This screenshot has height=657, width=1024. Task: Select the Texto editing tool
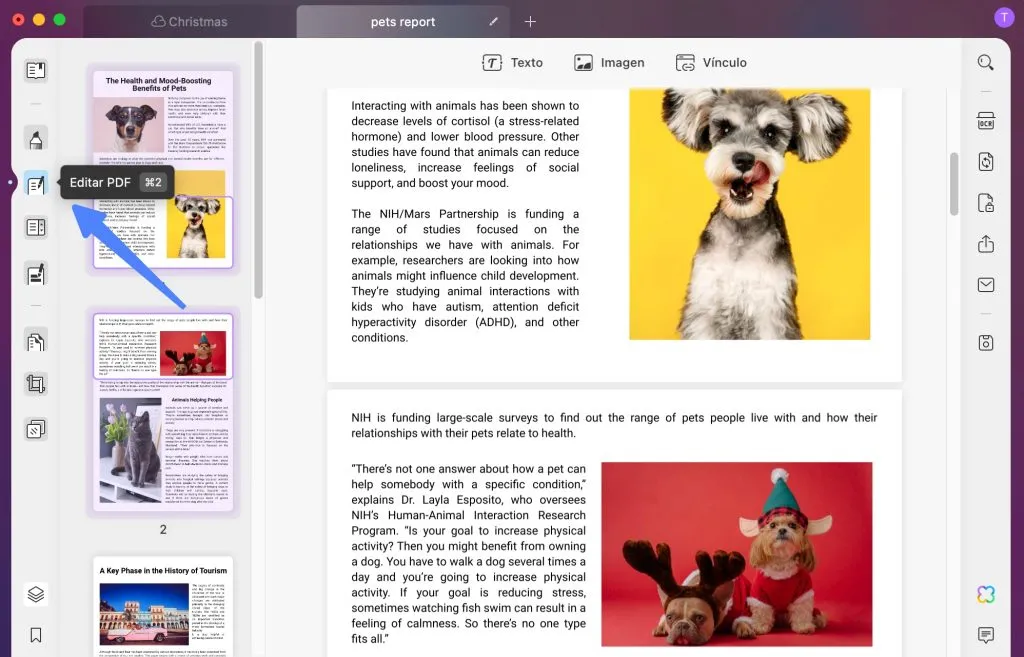(513, 63)
